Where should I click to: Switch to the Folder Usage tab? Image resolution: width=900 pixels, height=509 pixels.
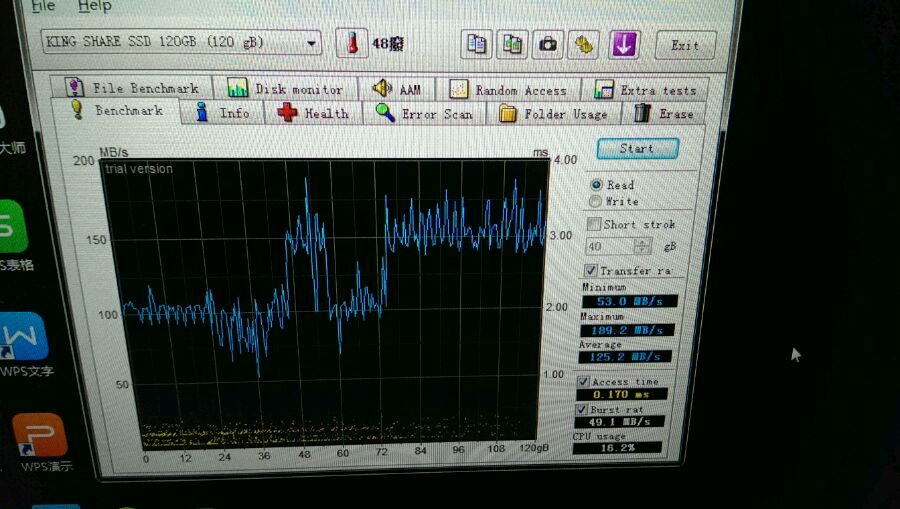click(x=553, y=114)
